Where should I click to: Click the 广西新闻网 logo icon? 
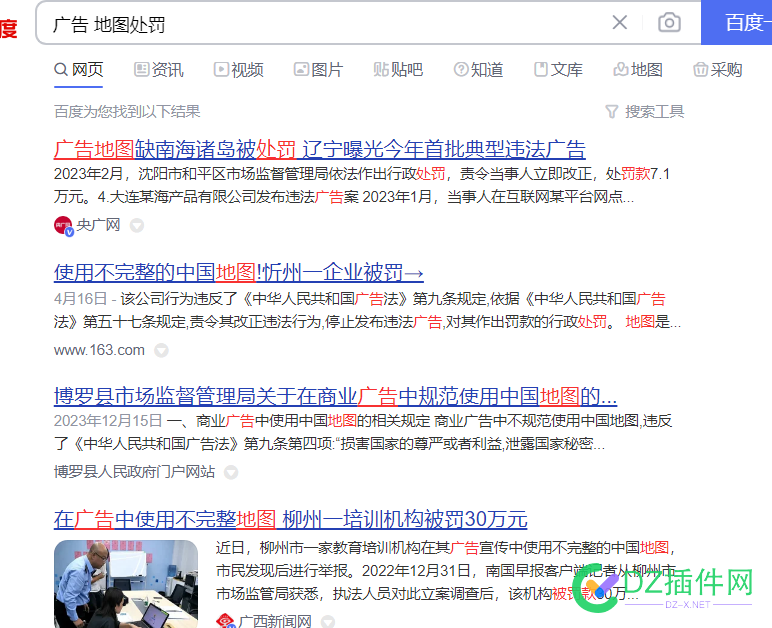(225, 621)
